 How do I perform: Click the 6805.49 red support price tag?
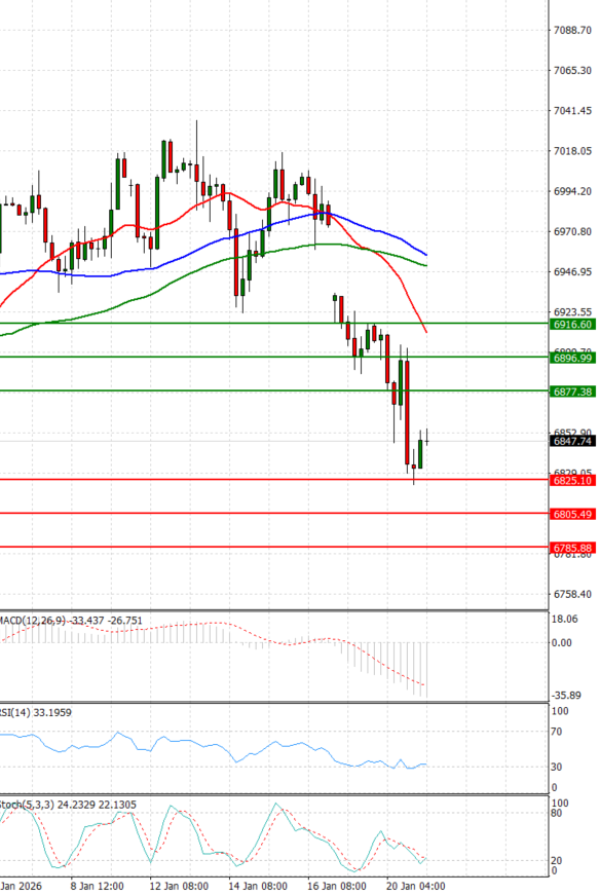pyautogui.click(x=573, y=513)
